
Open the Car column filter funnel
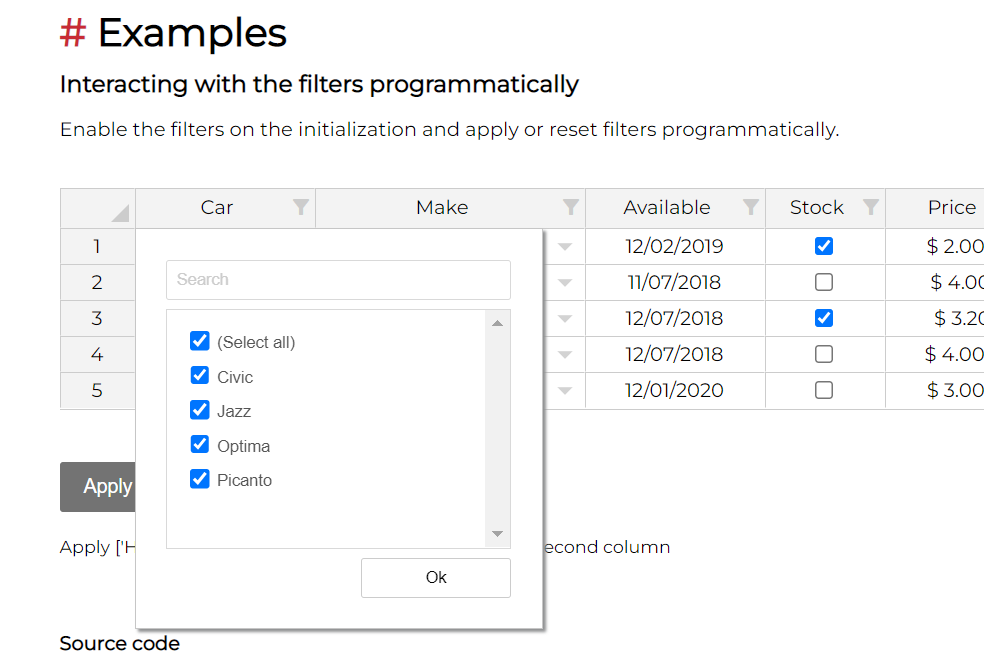click(301, 207)
